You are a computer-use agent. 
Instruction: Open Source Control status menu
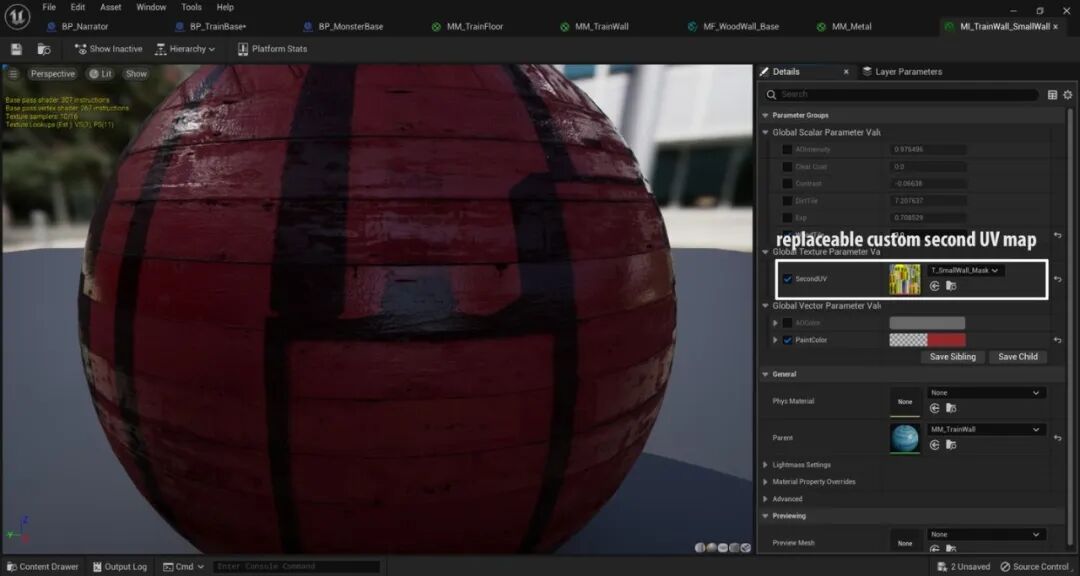click(1035, 566)
